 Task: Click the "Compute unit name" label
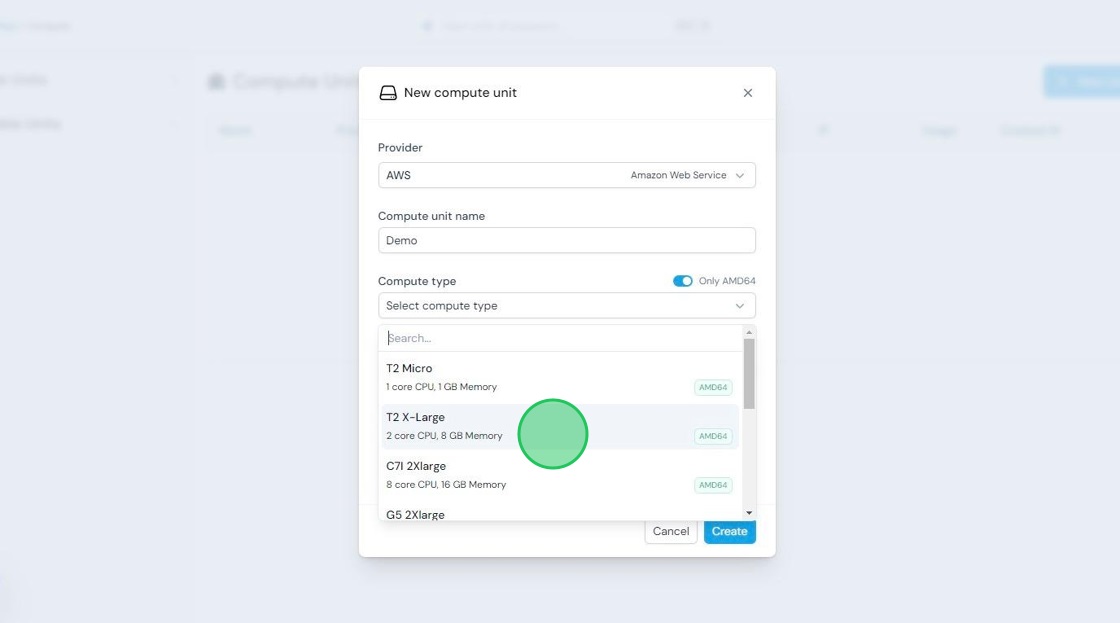pos(431,216)
